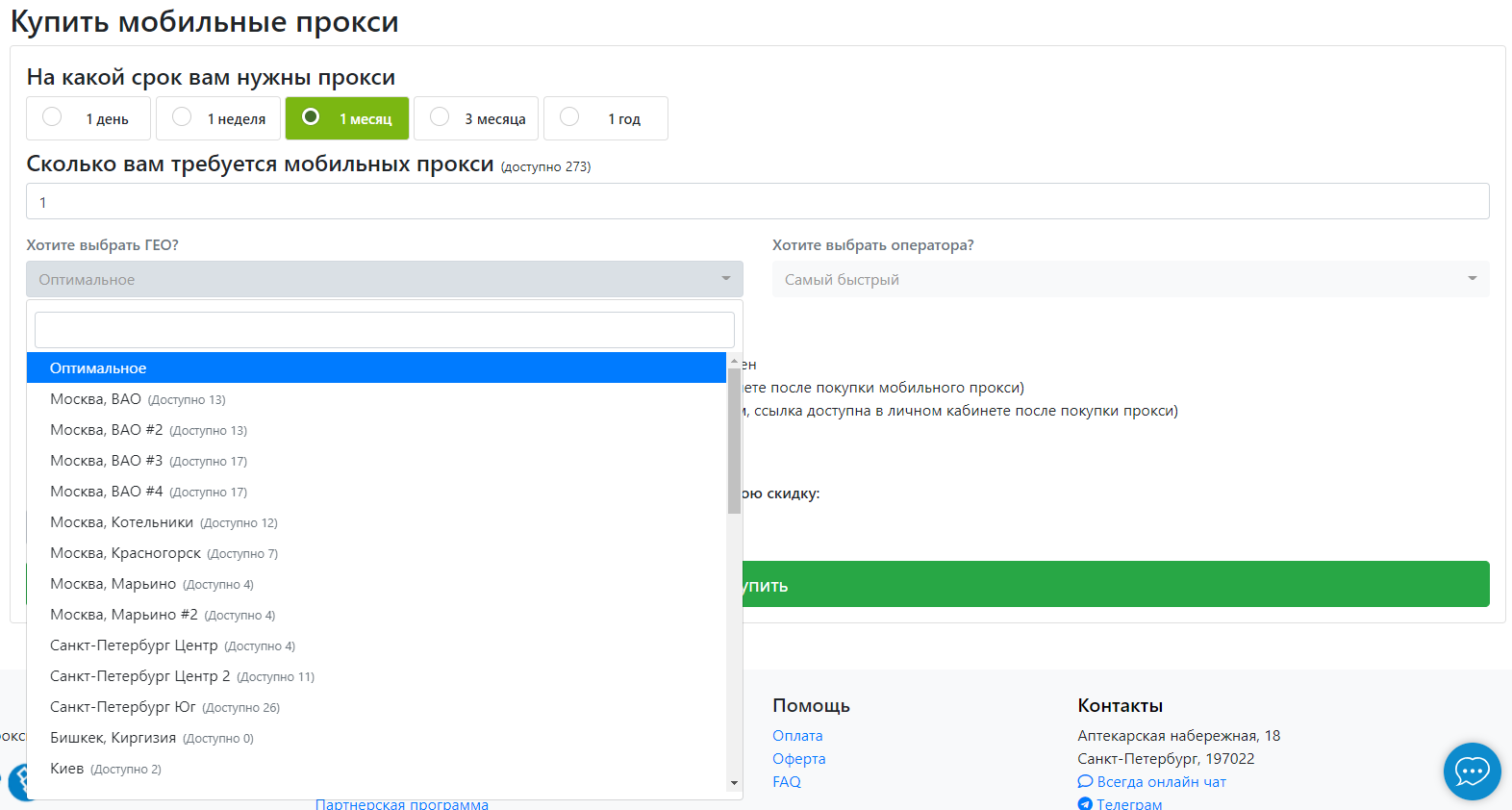Click the ГЕО dropdown arrow caret
The image size is (1512, 810).
click(726, 279)
